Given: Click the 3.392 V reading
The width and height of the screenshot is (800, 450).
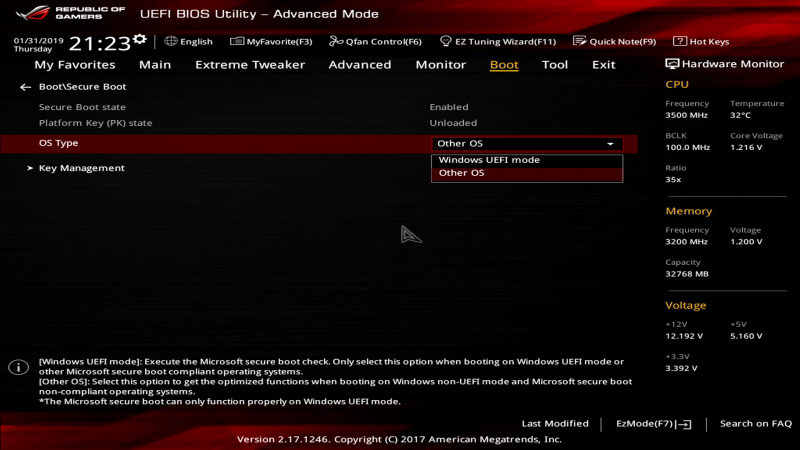Looking at the screenshot, I should 681,368.
